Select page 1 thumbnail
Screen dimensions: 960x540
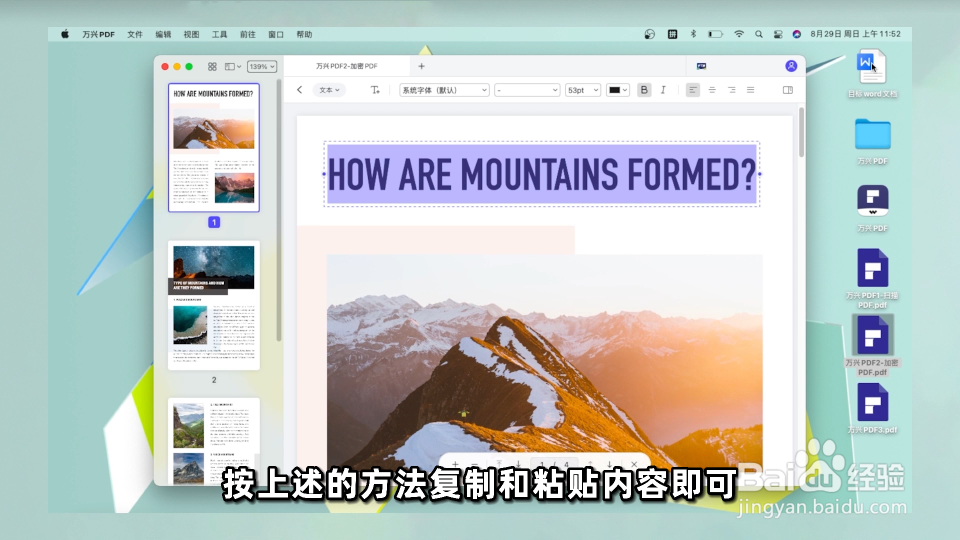click(x=214, y=148)
